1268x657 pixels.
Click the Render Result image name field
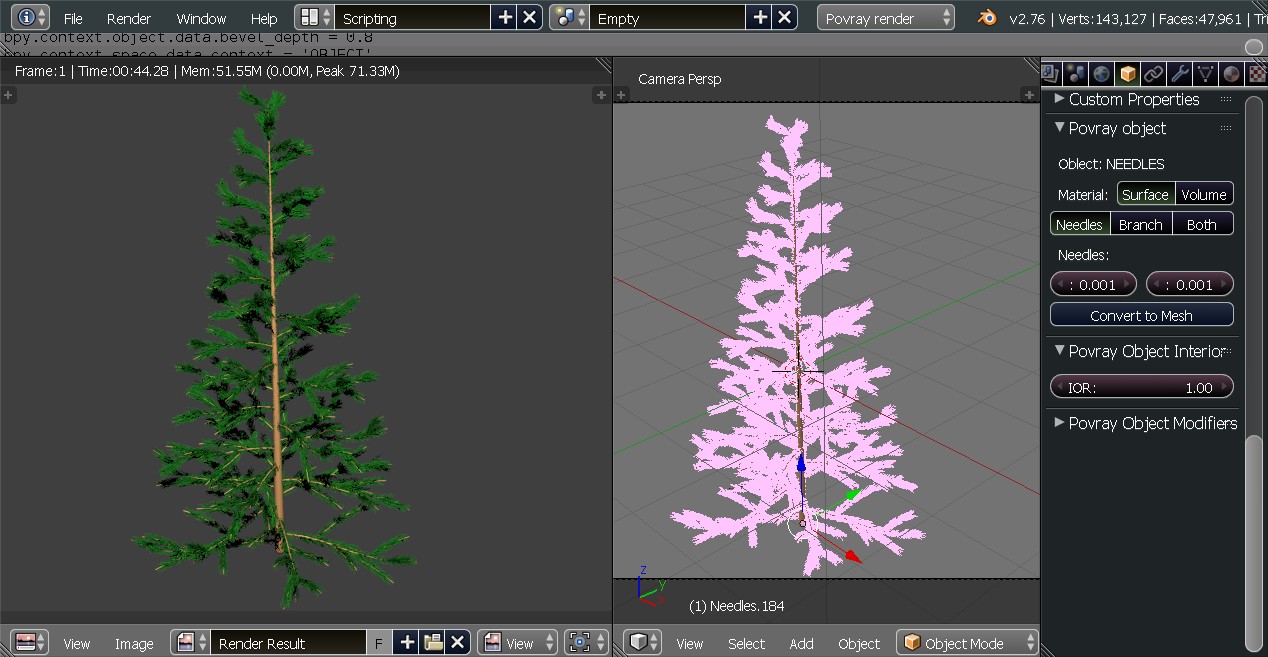[288, 643]
